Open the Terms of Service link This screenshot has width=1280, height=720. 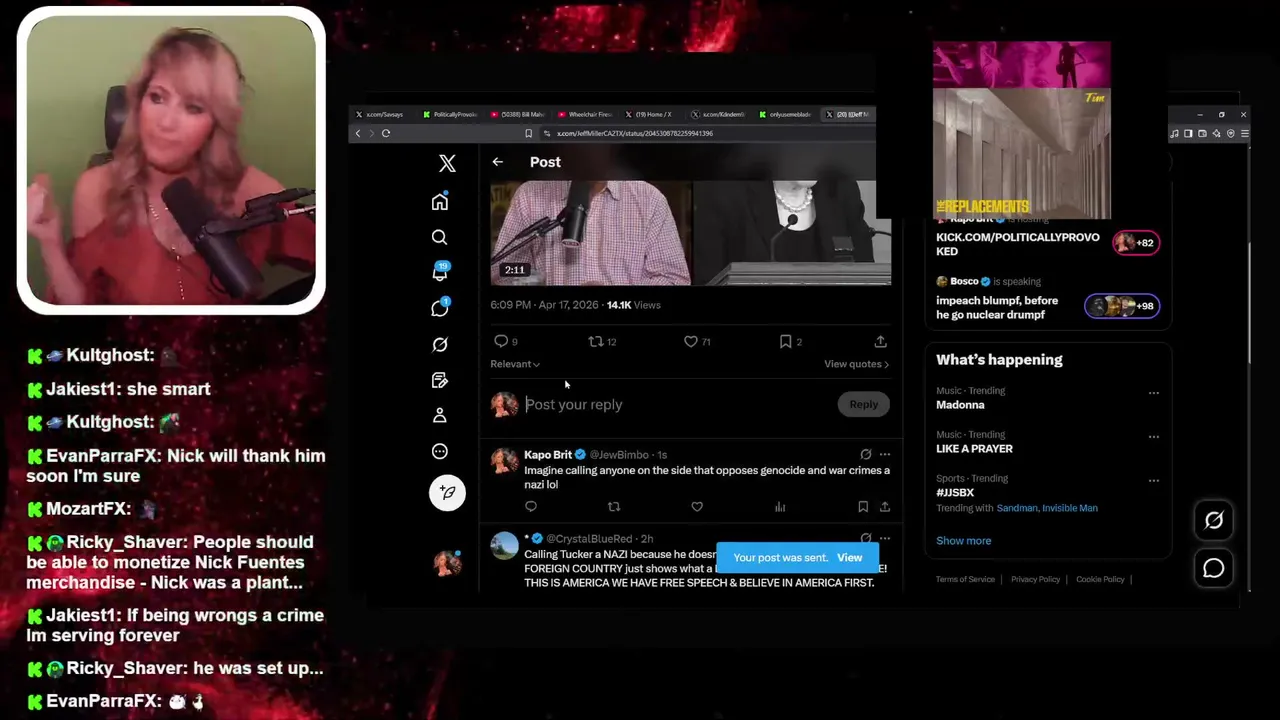[965, 579]
